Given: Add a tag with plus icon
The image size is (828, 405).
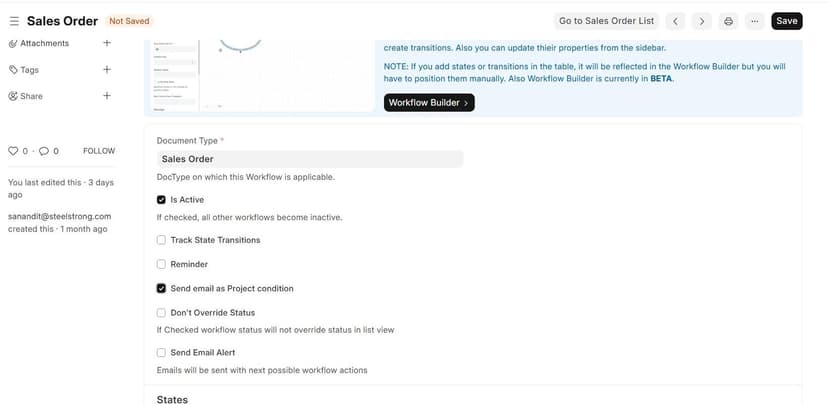Looking at the screenshot, I should point(107,70).
